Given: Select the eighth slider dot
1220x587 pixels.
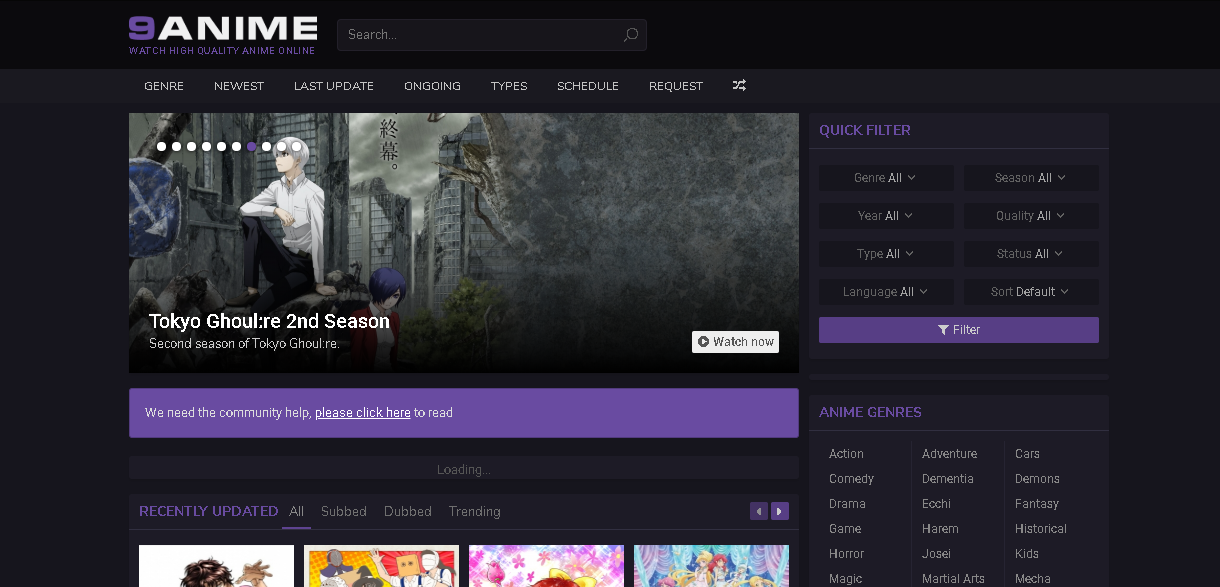Looking at the screenshot, I should click(x=266, y=146).
